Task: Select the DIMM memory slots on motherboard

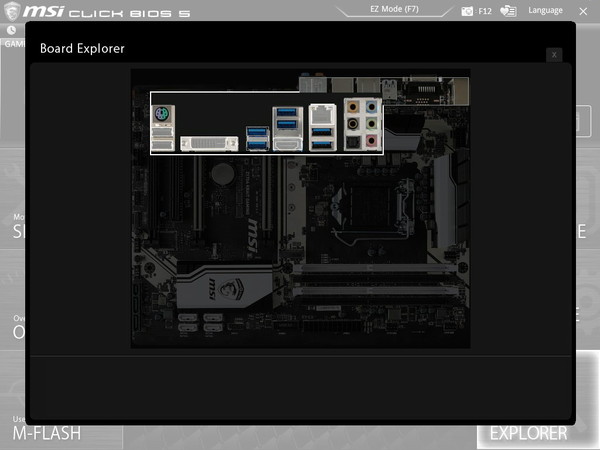Action: point(374,280)
